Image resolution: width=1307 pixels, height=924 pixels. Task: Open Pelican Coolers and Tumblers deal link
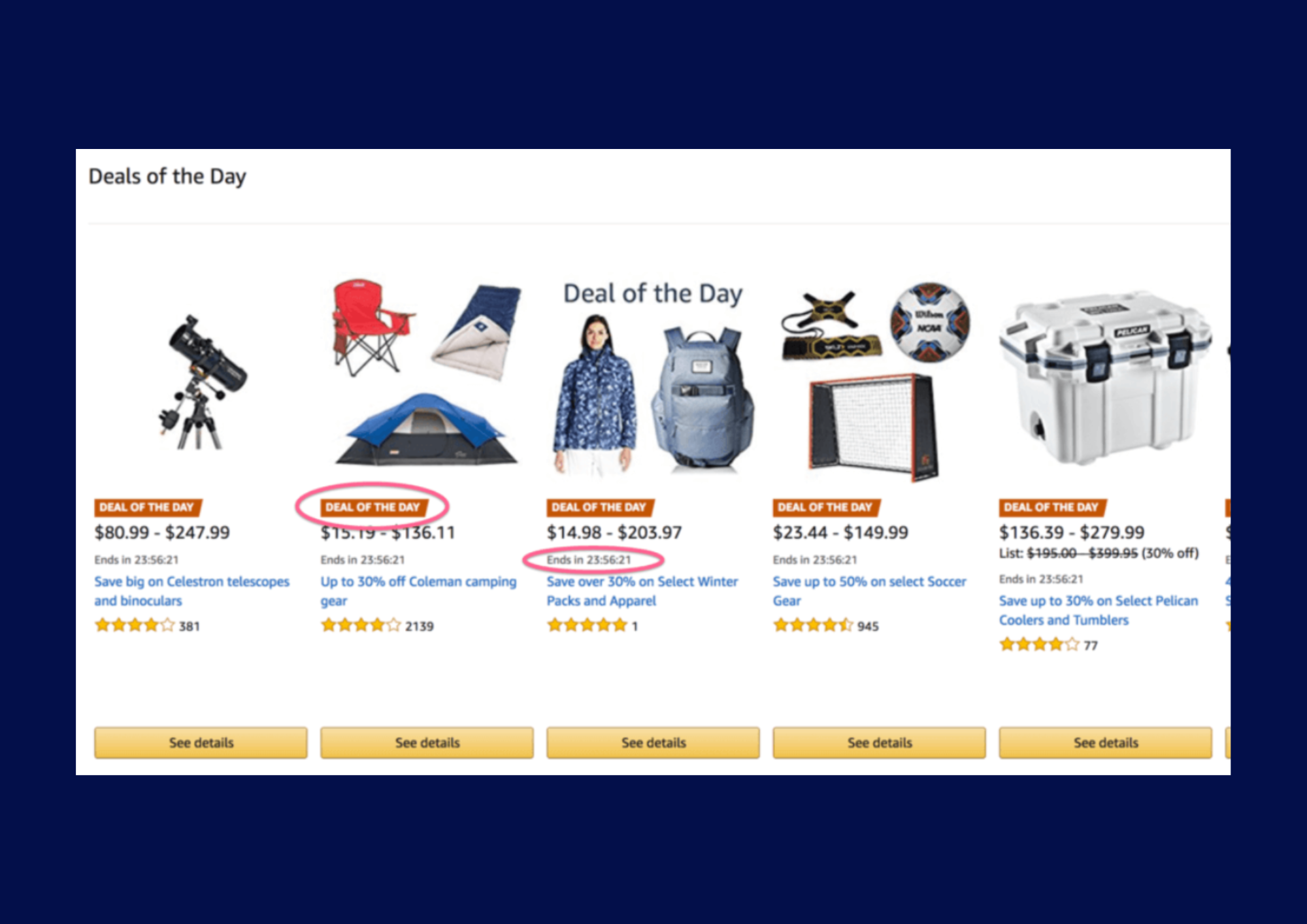click(x=1099, y=610)
